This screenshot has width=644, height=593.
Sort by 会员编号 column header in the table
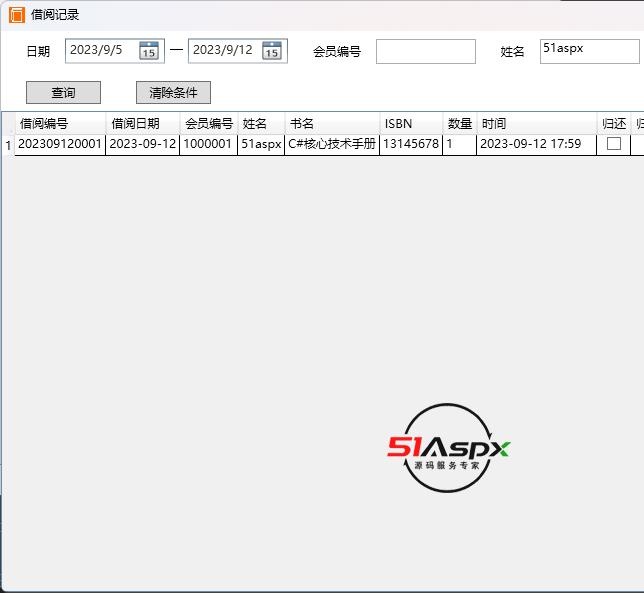coord(209,124)
